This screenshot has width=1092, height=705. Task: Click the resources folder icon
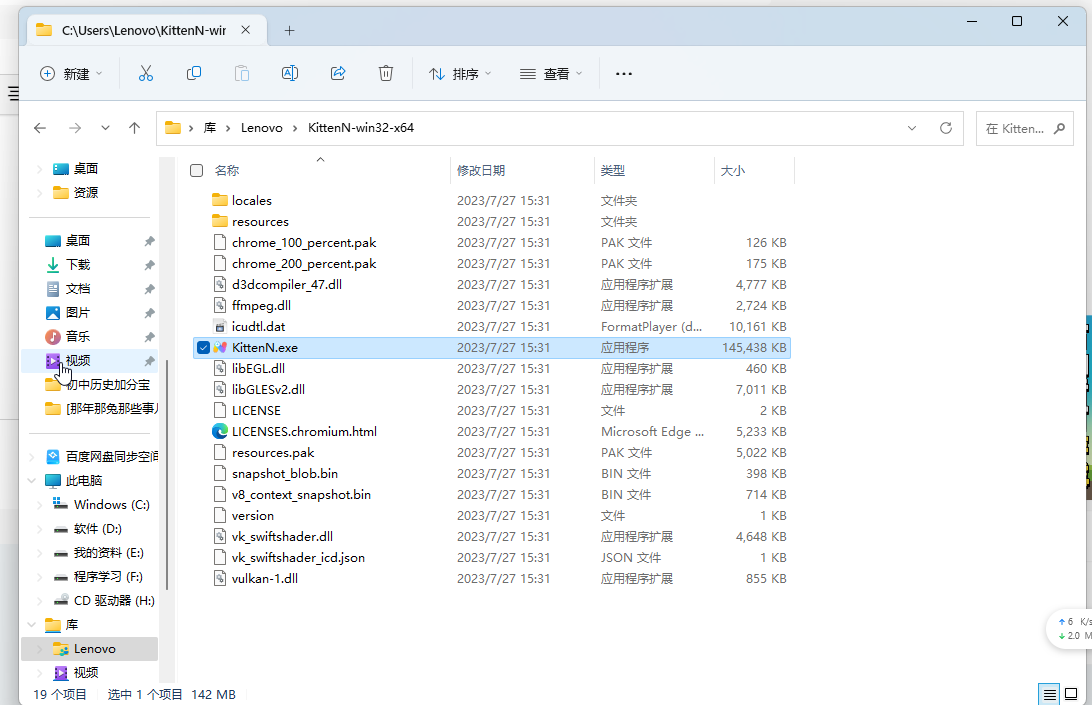[x=220, y=222]
